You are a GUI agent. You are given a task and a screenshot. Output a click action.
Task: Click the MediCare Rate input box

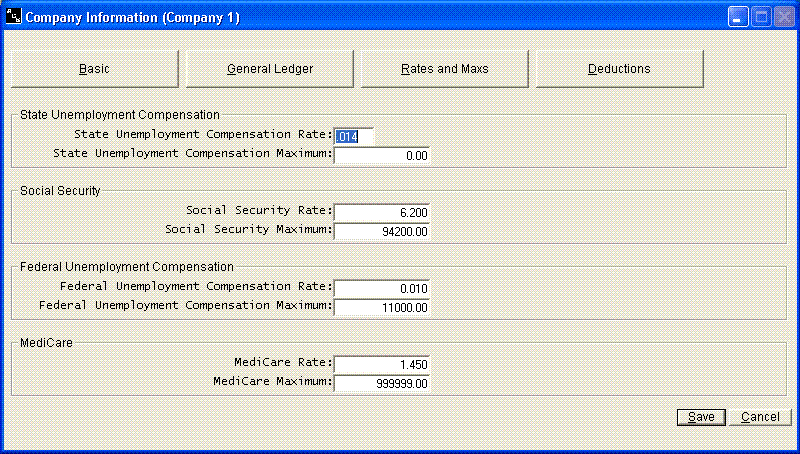click(x=382, y=363)
